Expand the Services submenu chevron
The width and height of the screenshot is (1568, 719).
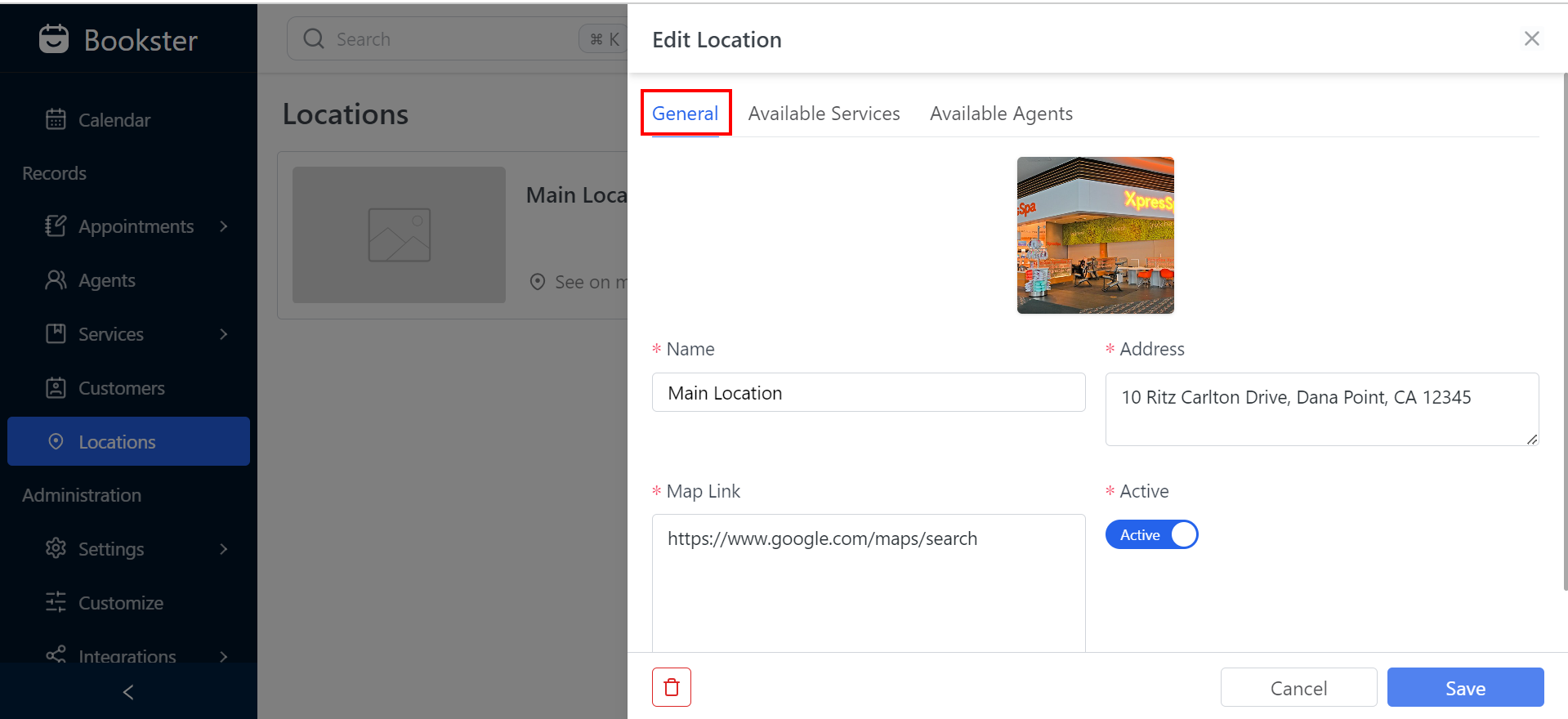click(x=224, y=334)
